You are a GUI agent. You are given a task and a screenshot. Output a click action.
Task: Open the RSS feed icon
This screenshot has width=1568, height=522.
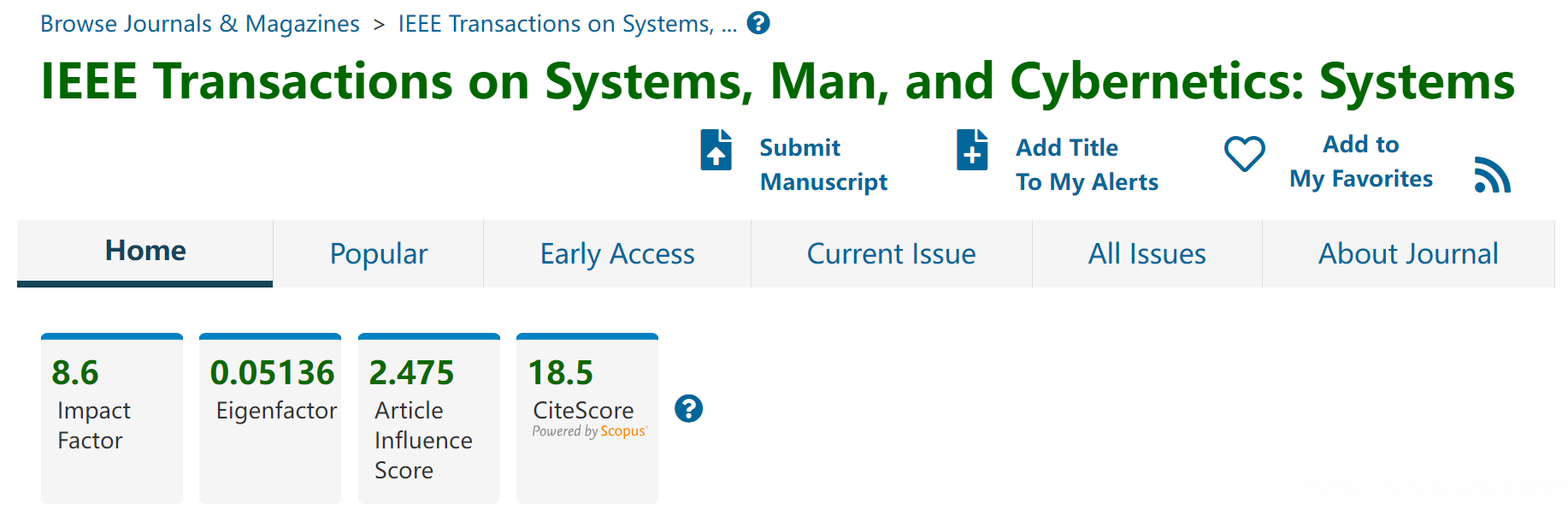pos(1493,175)
